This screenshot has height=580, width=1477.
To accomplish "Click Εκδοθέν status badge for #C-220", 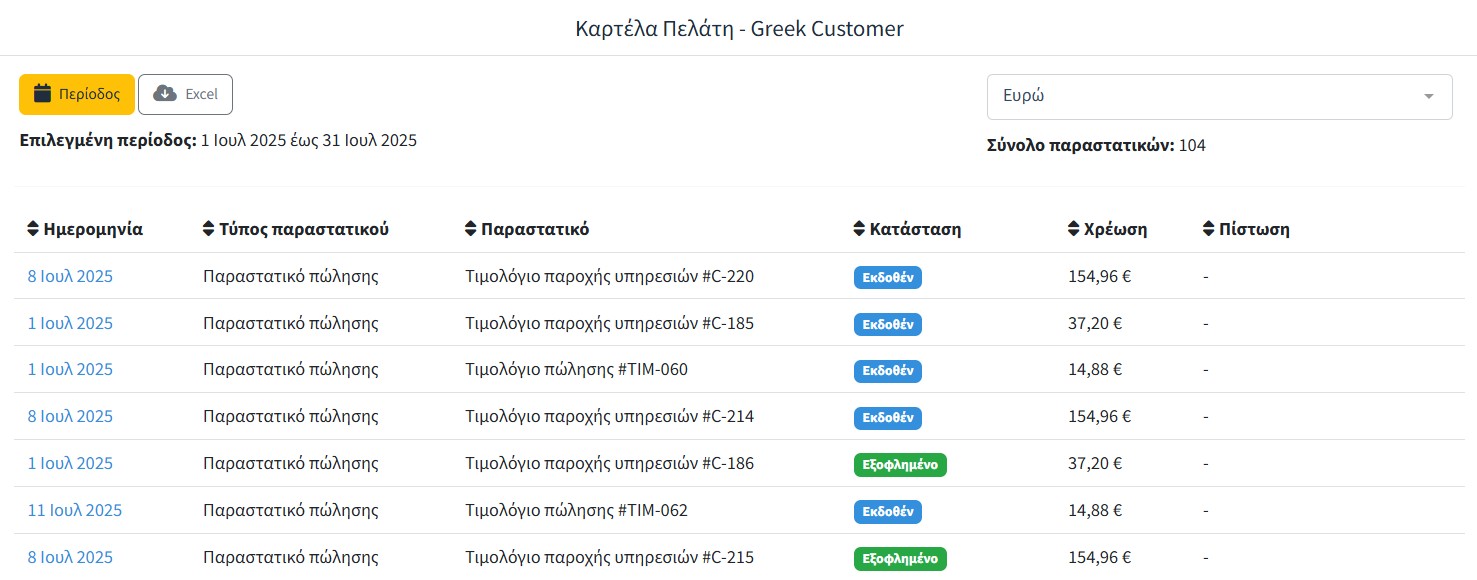I will pyautogui.click(x=887, y=277).
